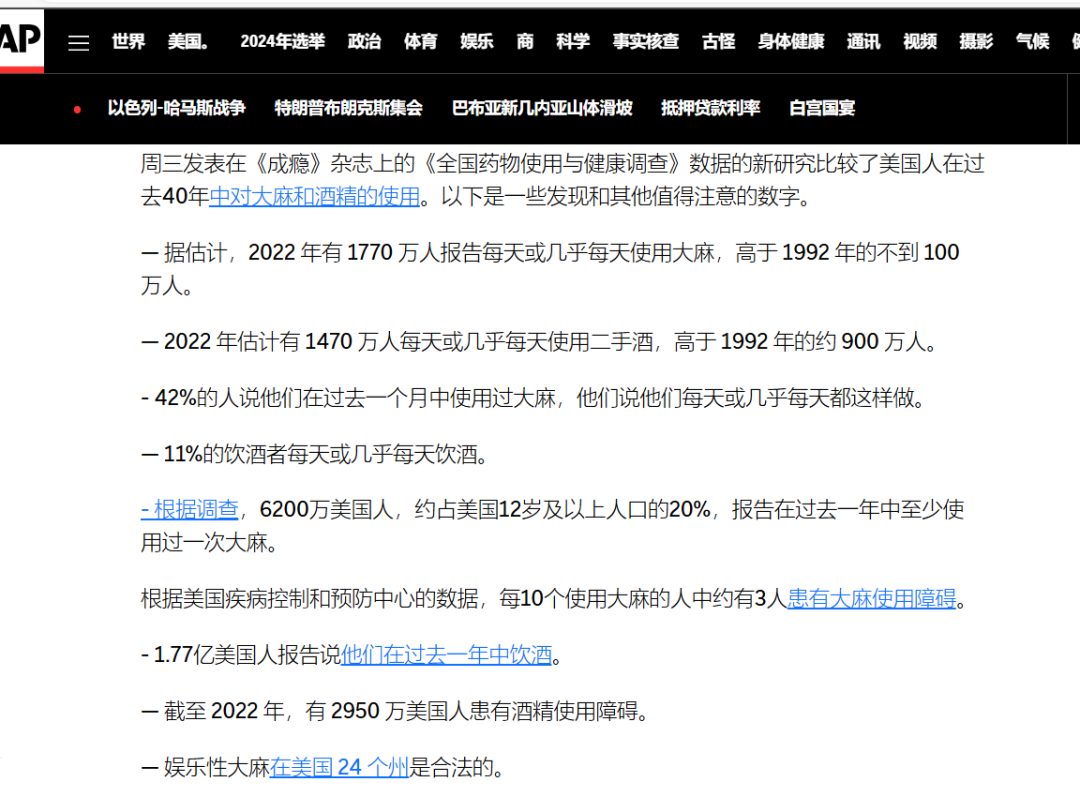Select the 气候 (Climate) section
Viewport: 1080px width, 797px height.
(x=1032, y=42)
